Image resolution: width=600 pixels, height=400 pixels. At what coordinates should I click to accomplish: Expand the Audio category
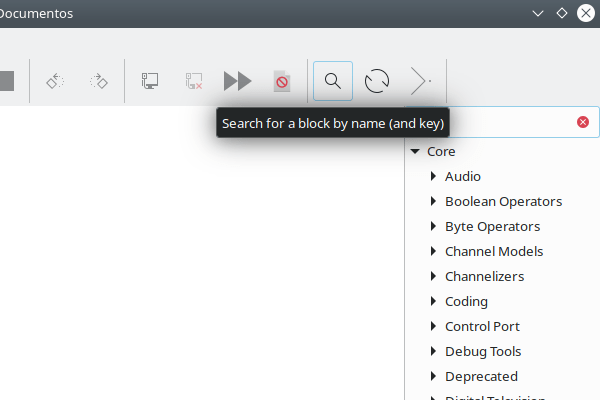coord(433,177)
